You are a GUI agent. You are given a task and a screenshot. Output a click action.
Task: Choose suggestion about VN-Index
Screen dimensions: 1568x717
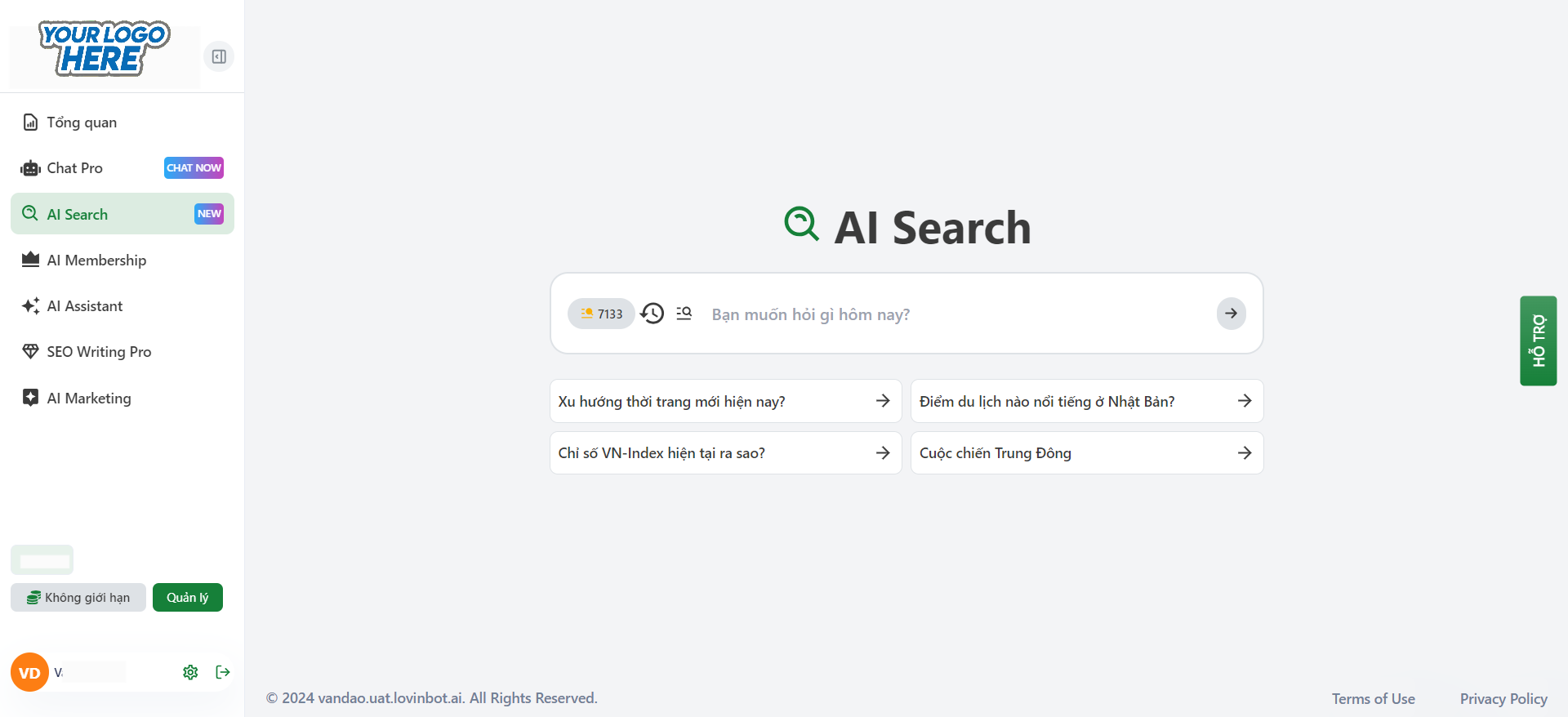pos(725,453)
